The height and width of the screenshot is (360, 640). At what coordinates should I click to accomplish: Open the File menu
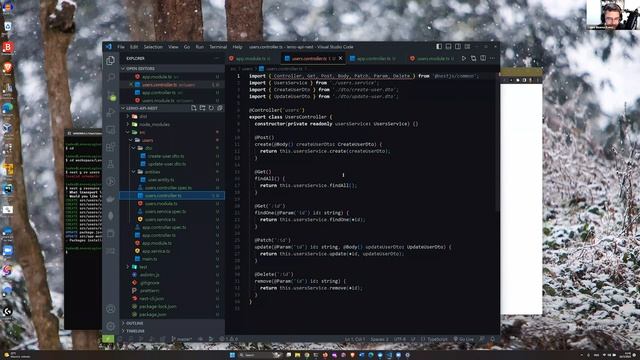[121, 47]
